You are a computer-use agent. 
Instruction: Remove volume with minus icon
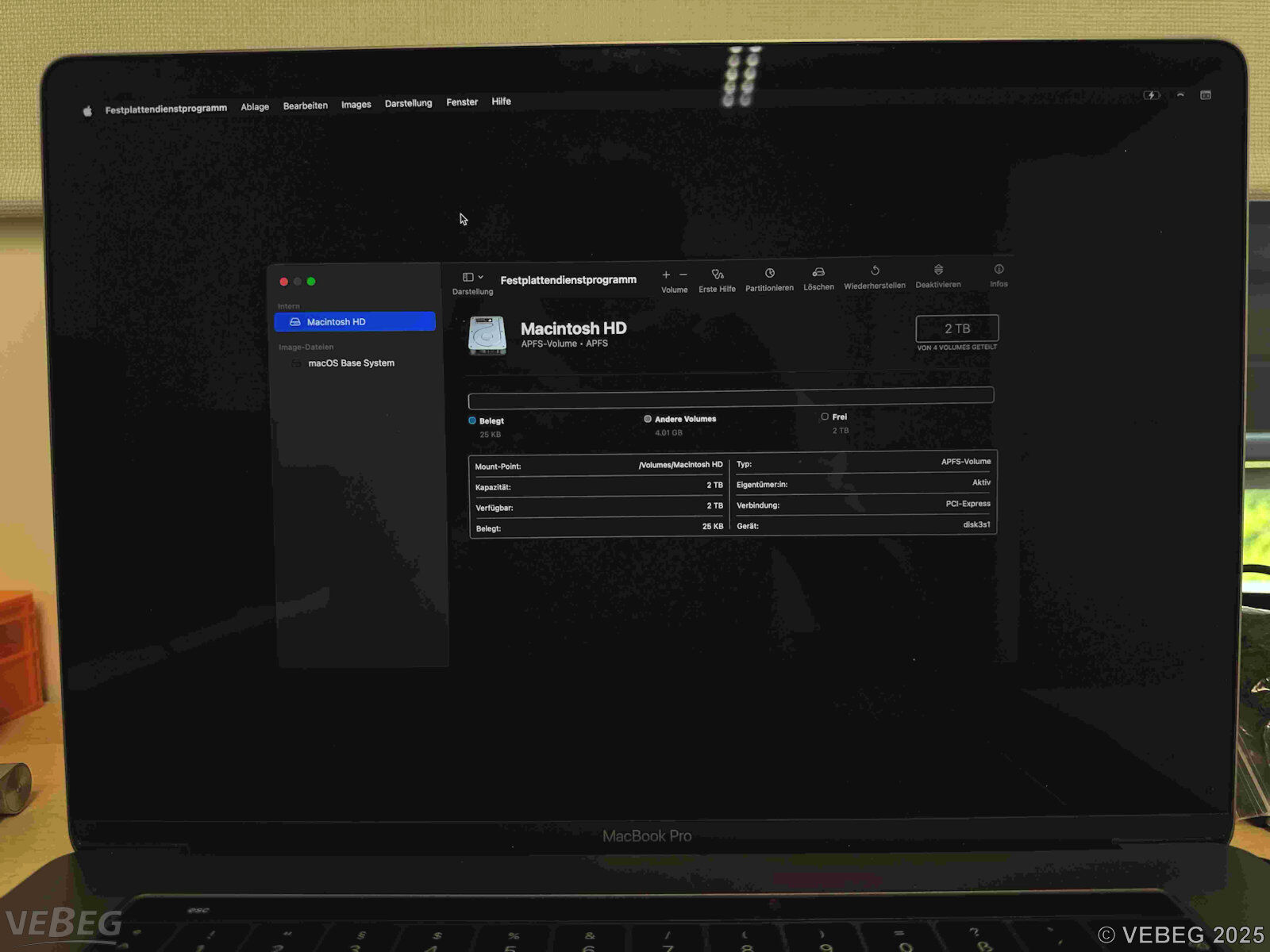tap(683, 275)
